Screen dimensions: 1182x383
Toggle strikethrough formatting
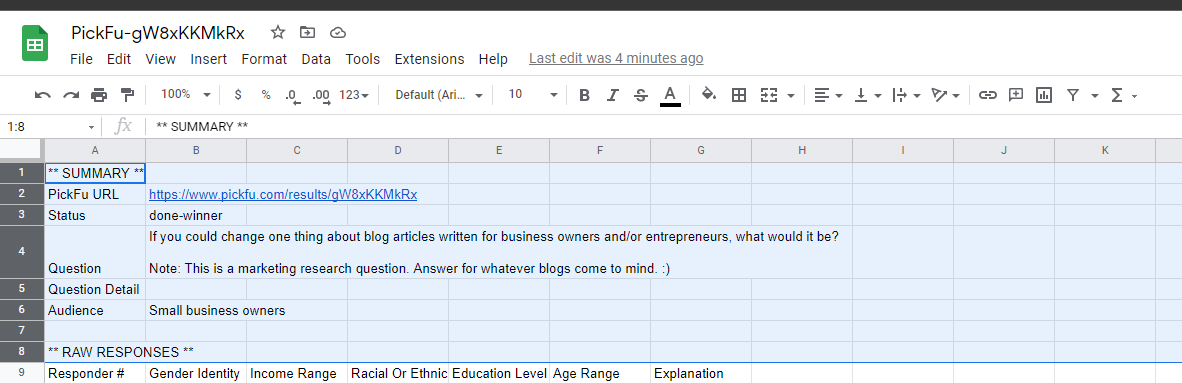pos(641,95)
